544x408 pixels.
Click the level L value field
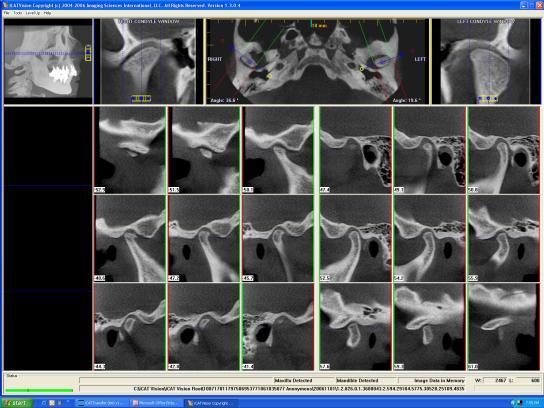[527, 381]
